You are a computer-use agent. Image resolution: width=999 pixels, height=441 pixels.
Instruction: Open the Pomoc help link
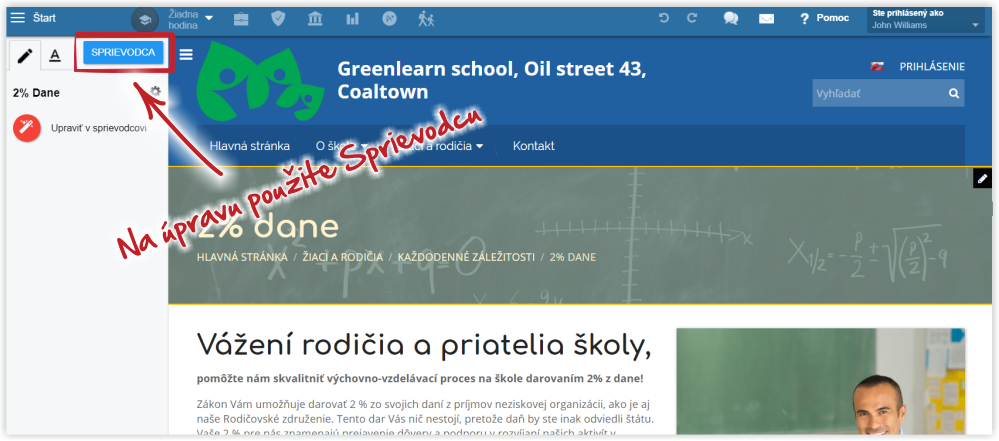823,19
